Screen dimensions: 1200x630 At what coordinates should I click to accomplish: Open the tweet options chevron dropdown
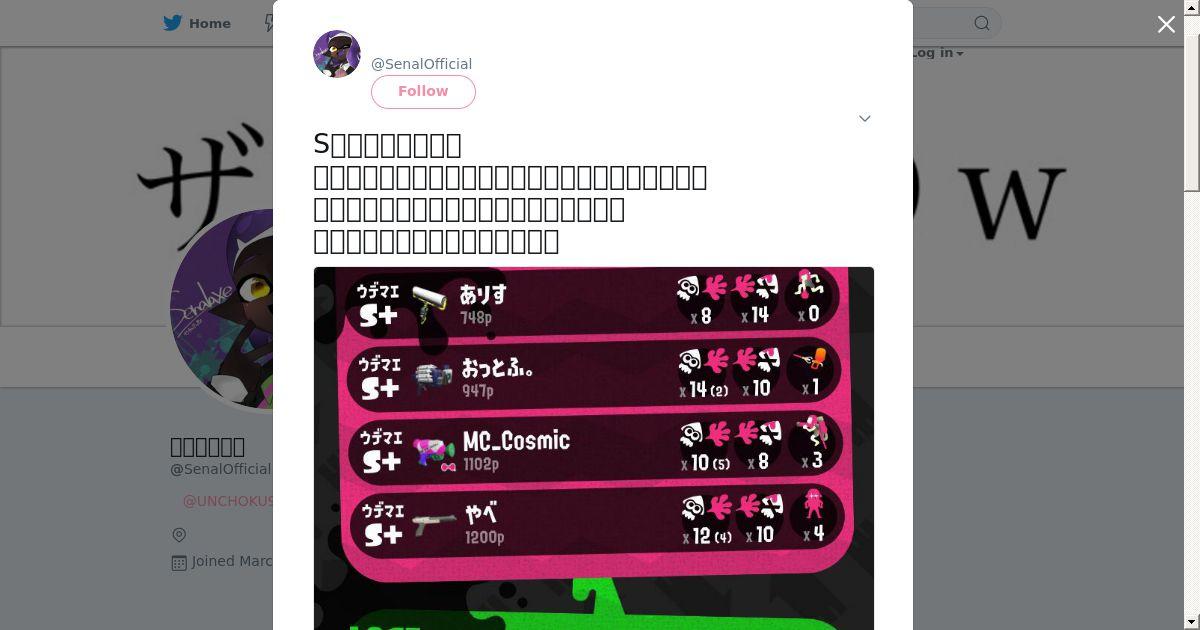point(865,118)
